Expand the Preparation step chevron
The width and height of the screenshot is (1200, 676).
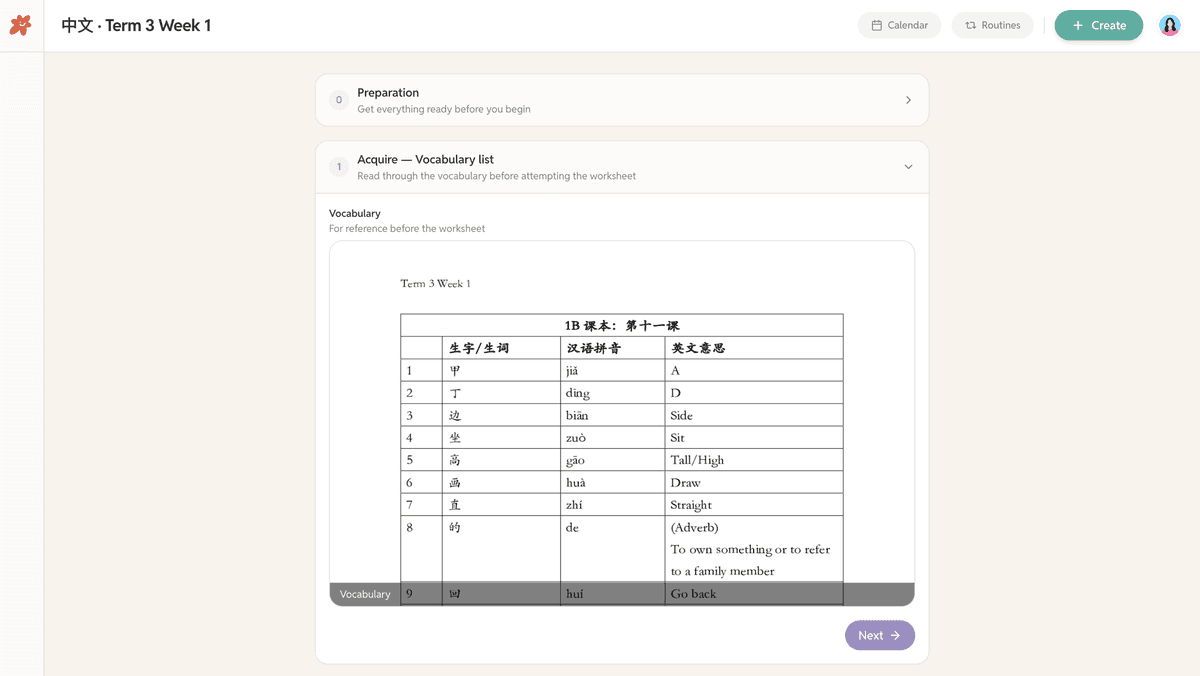[x=908, y=100]
